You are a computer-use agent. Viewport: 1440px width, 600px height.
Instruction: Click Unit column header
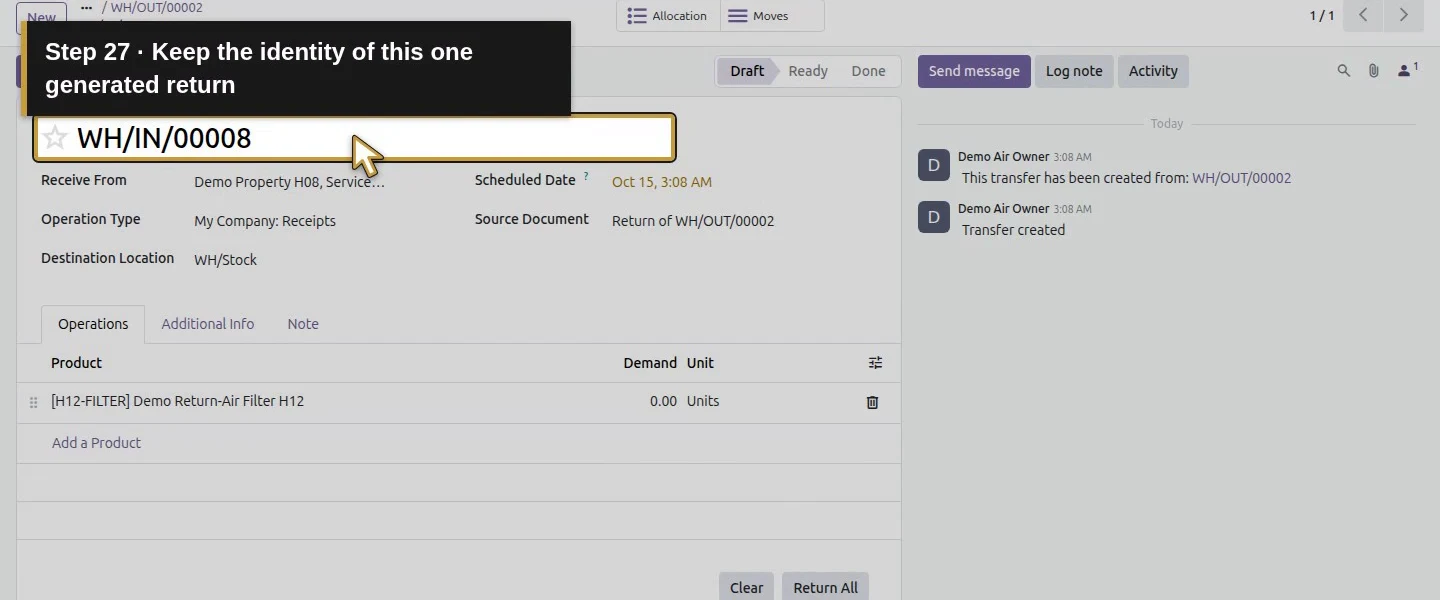click(700, 363)
